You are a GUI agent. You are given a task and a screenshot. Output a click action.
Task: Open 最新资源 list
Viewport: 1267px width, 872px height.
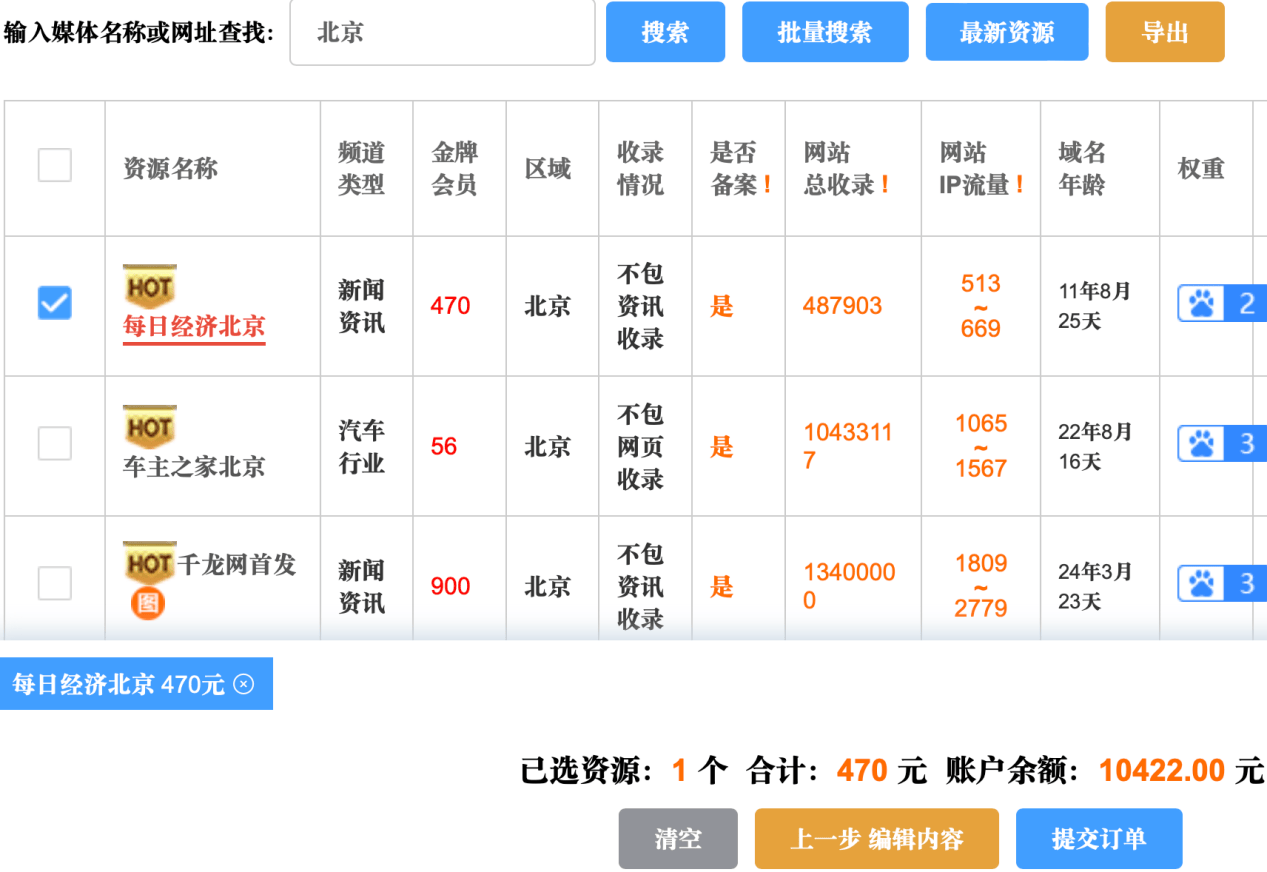(x=1007, y=32)
